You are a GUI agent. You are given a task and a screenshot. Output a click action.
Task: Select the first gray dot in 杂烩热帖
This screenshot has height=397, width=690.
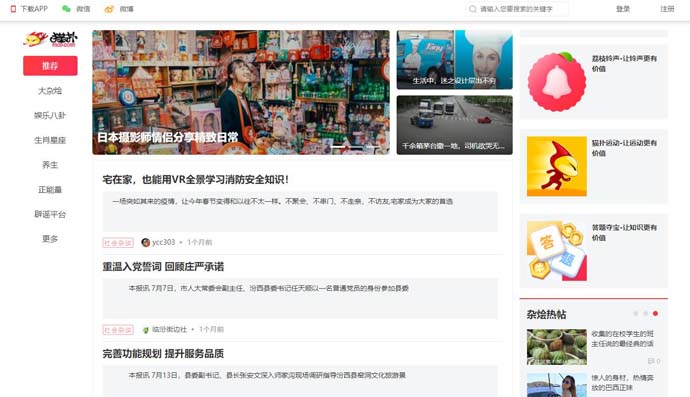click(x=635, y=313)
